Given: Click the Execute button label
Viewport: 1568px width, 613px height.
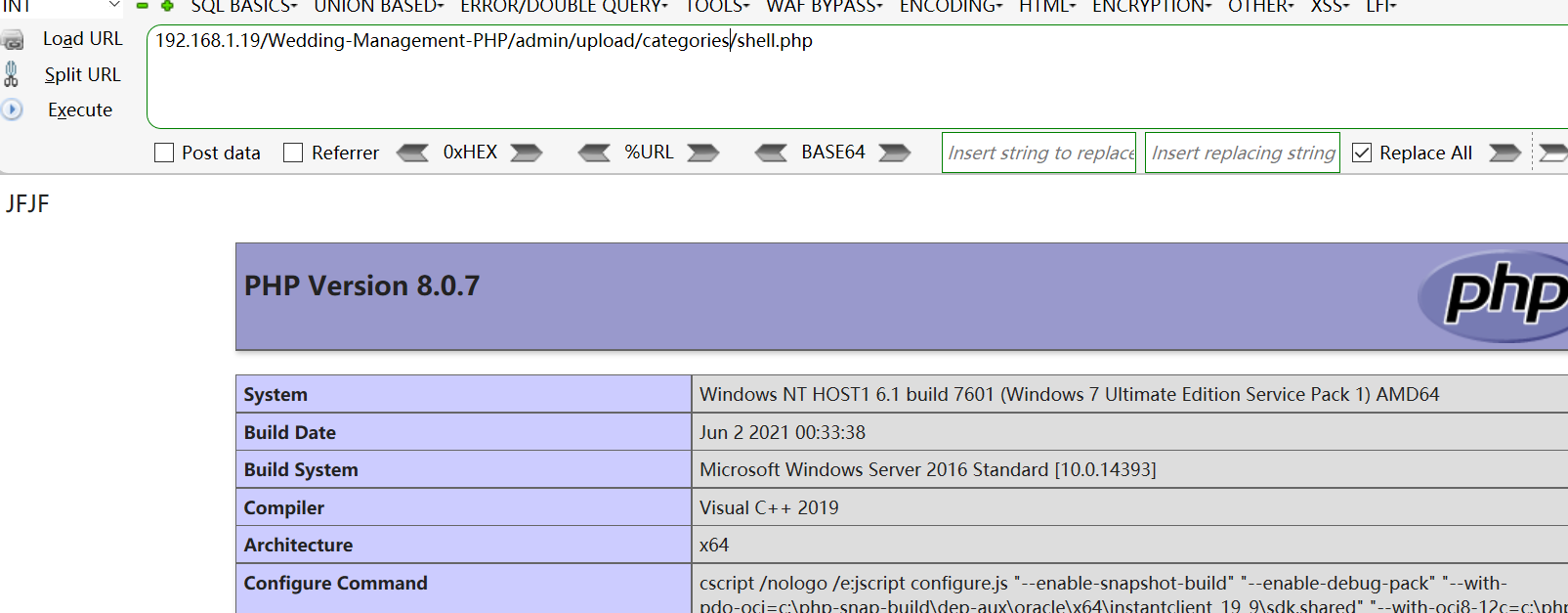Looking at the screenshot, I should pyautogui.click(x=80, y=109).
